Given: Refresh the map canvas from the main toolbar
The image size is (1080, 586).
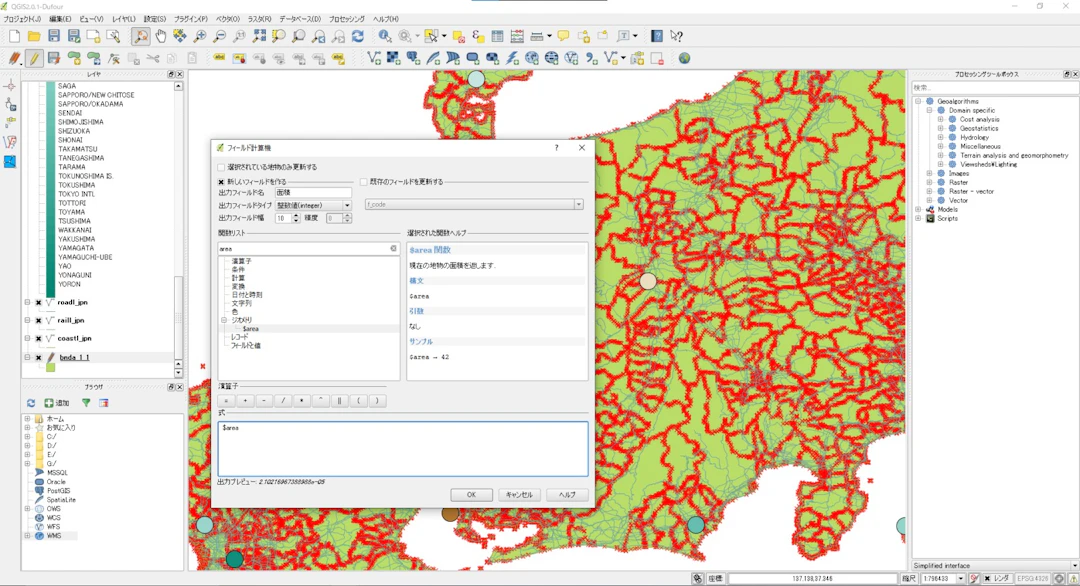Looking at the screenshot, I should 358,36.
